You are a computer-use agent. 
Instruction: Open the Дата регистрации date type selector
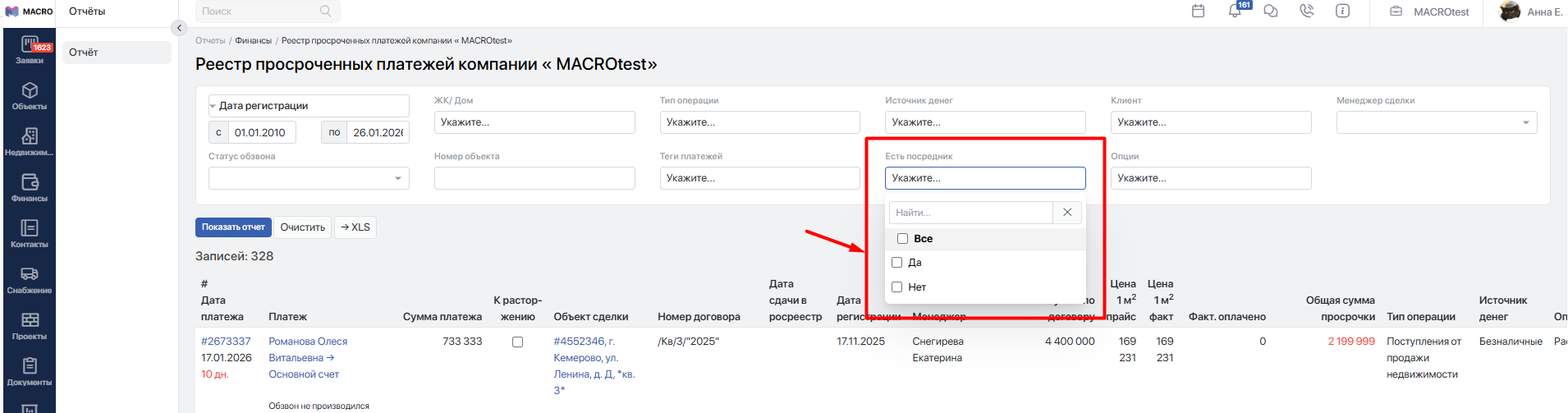(x=309, y=106)
